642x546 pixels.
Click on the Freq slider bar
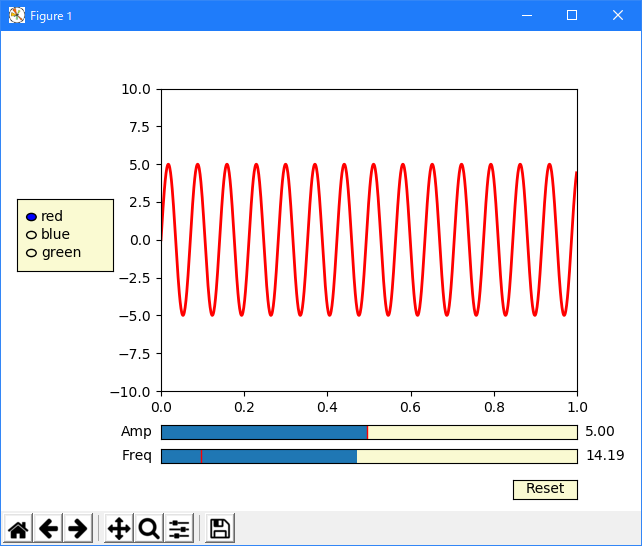369,456
